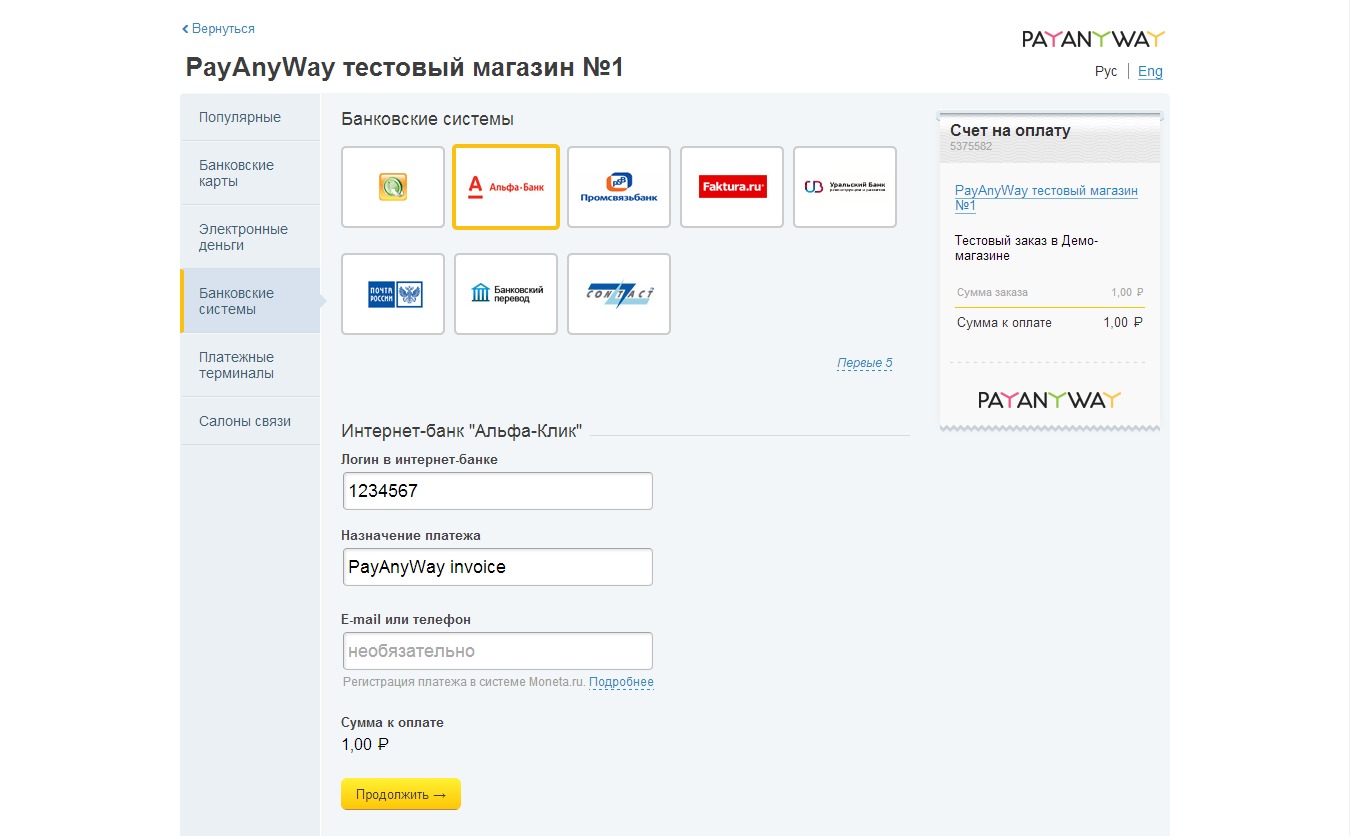
Task: Open PayAnyWay тестовый магазин №1 invoice link
Action: pyautogui.click(x=1046, y=198)
